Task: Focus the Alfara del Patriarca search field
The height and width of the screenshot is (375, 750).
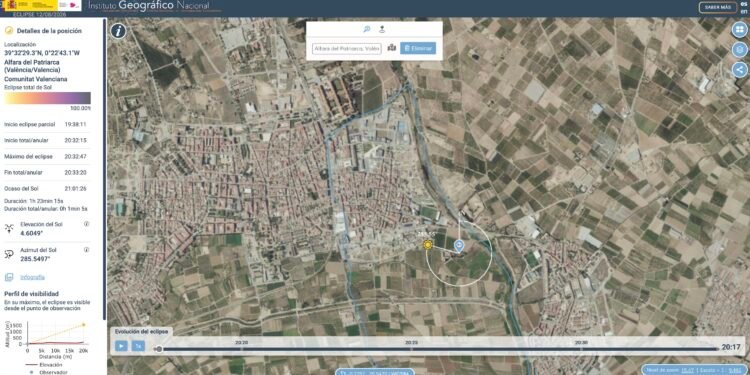Action: (x=347, y=48)
